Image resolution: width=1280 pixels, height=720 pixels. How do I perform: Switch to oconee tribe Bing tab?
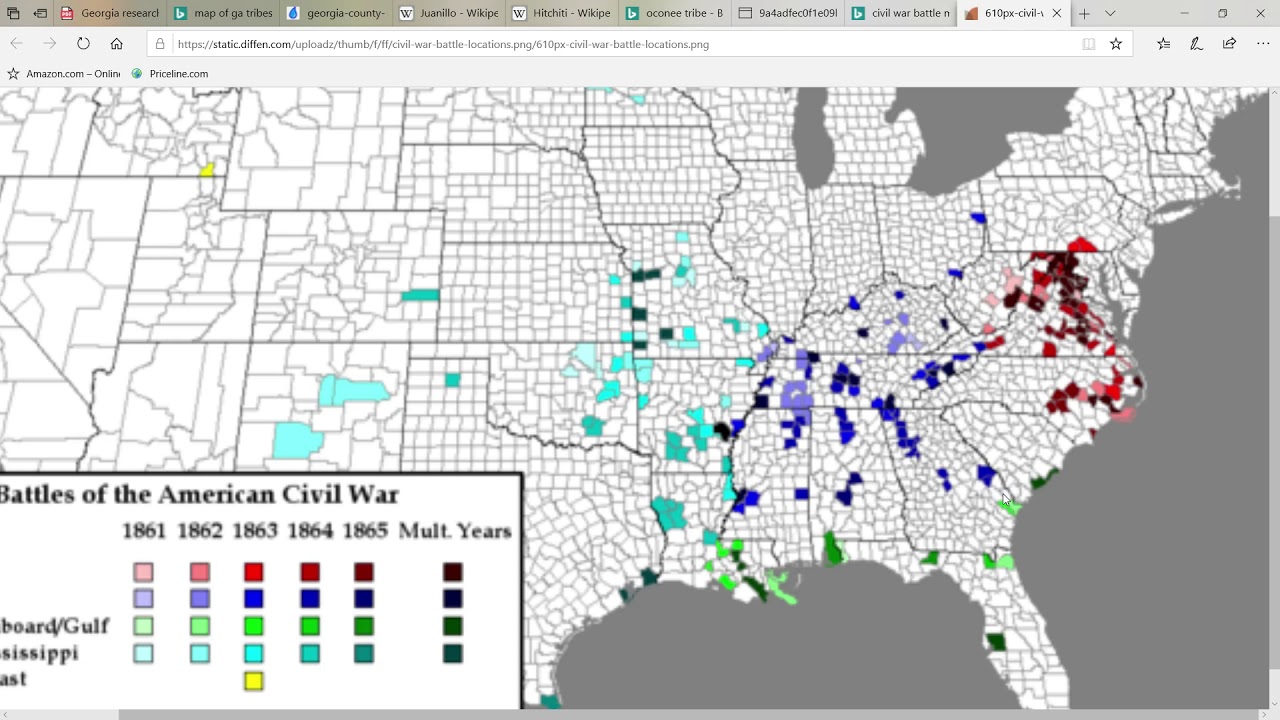[676, 13]
